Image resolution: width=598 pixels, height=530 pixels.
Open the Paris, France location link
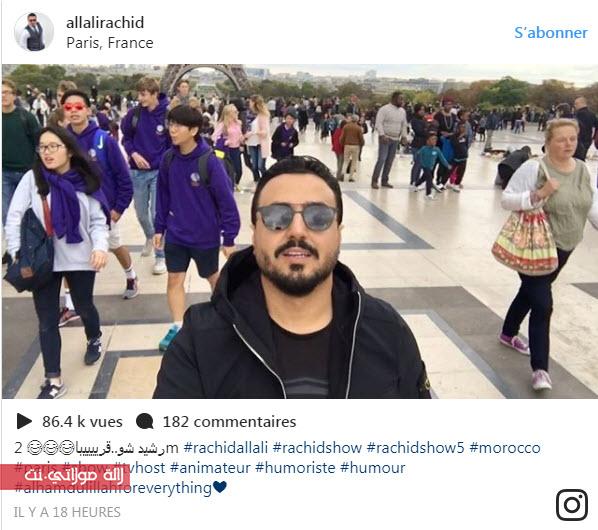point(110,43)
